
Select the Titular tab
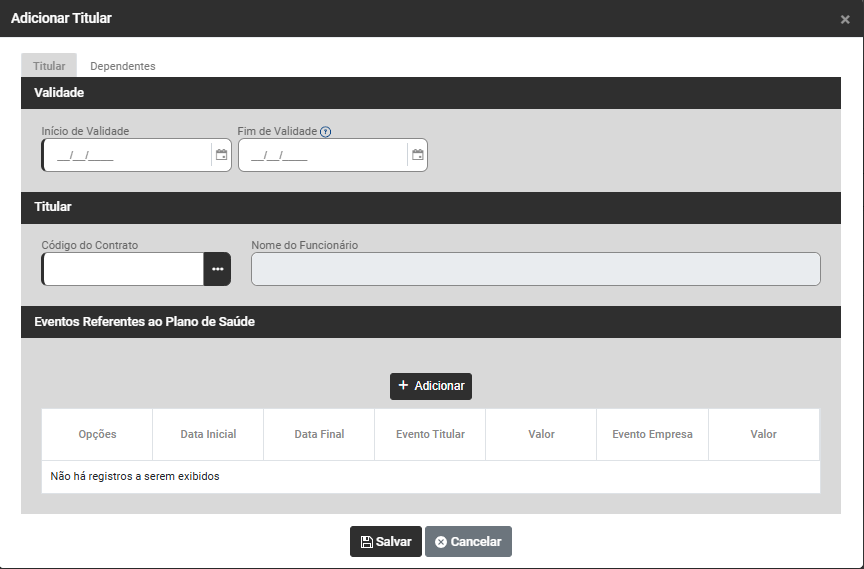(x=49, y=66)
